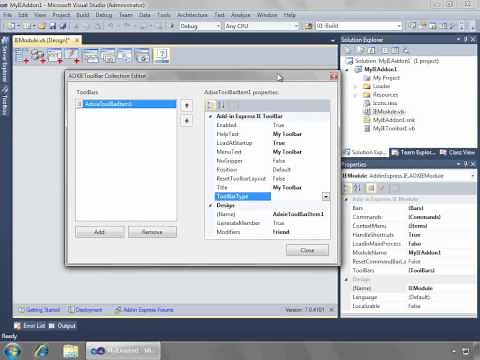Open the Toolbox side tab
Image resolution: width=480 pixels, height=360 pixels.
click(4, 102)
